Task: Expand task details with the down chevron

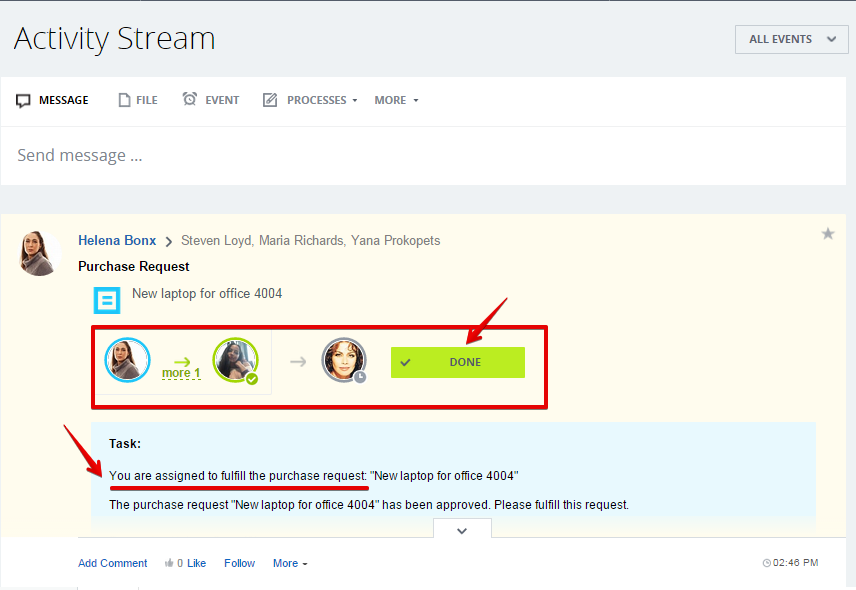Action: coord(462,530)
